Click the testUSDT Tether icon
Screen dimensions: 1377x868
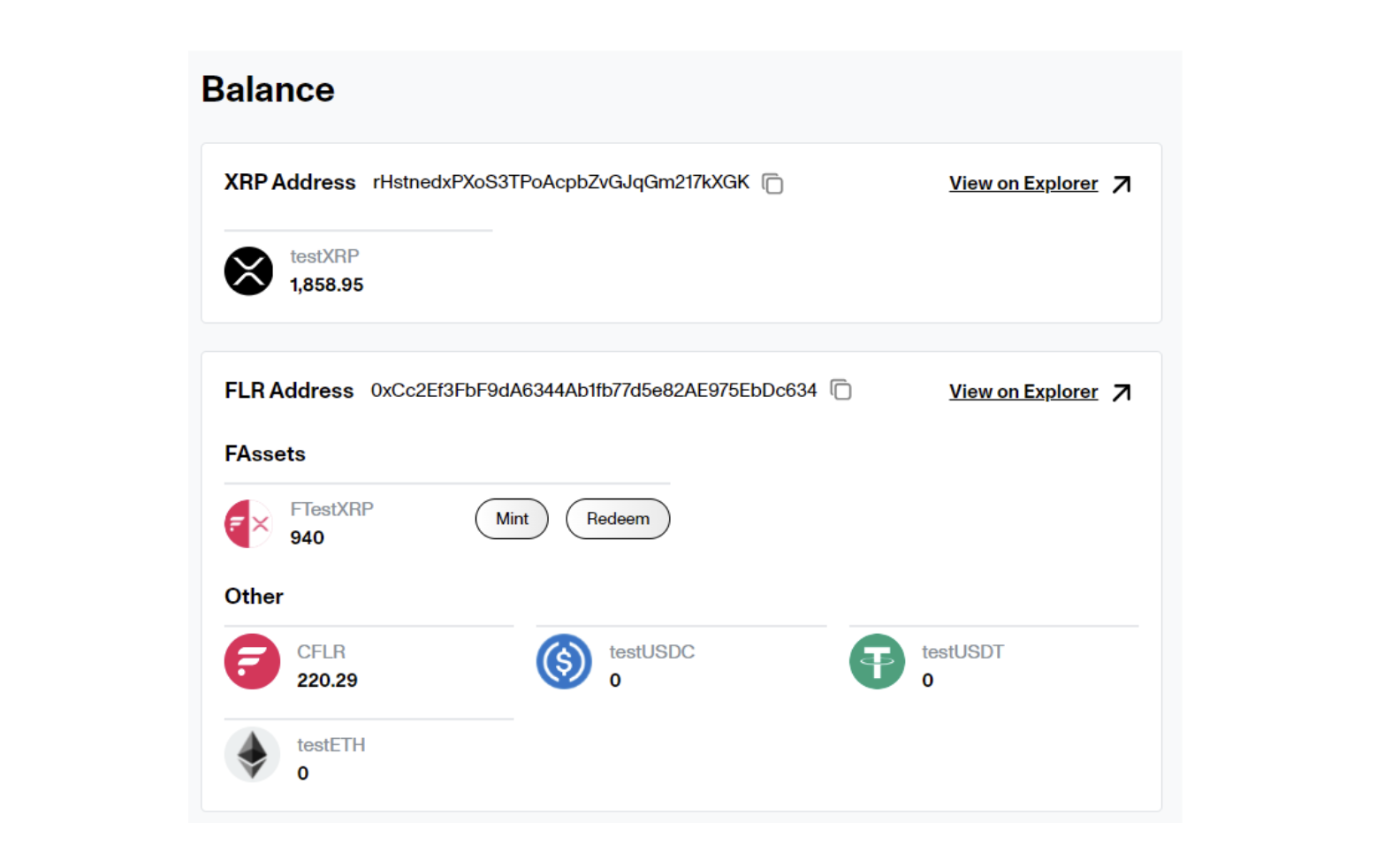coord(877,662)
